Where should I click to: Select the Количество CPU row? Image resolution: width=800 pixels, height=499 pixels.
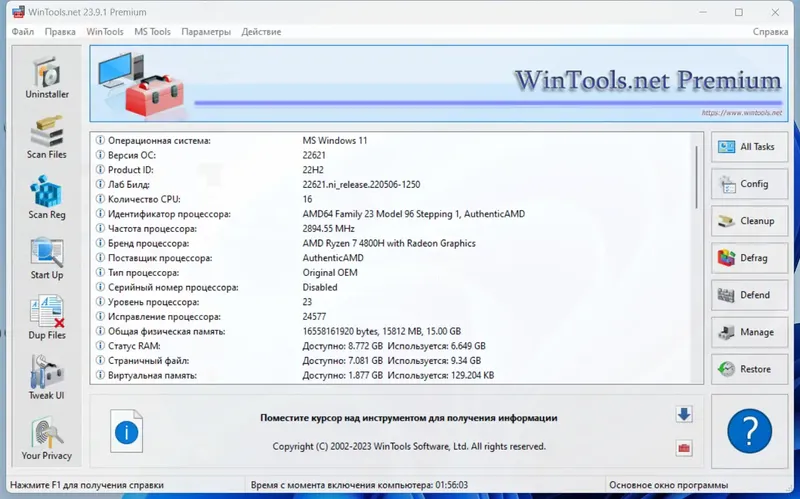(x=392, y=199)
